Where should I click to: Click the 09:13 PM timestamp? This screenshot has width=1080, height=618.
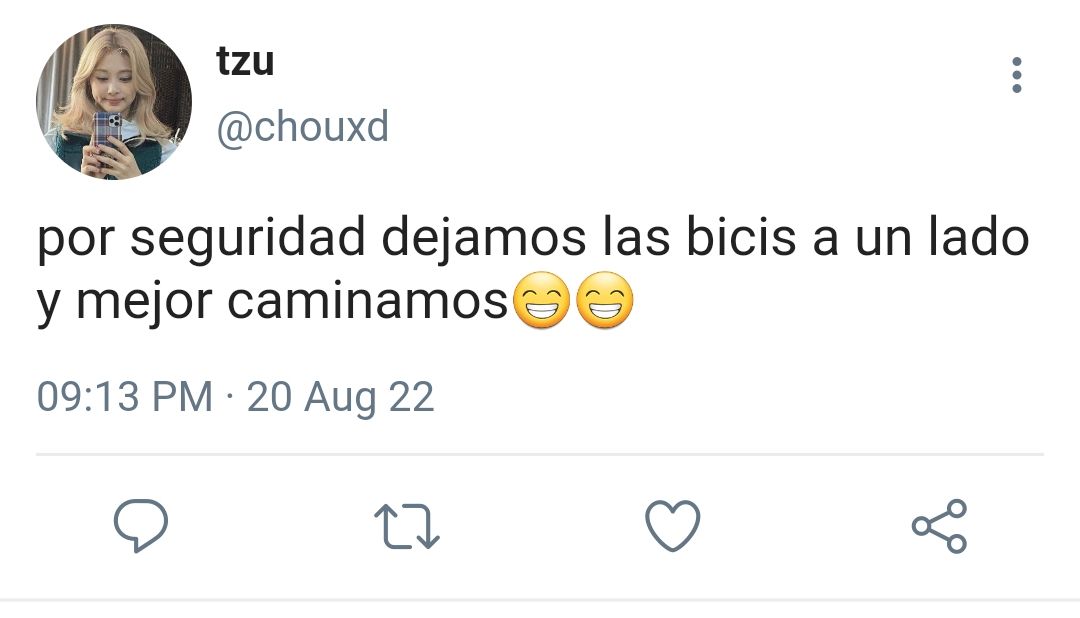point(125,397)
